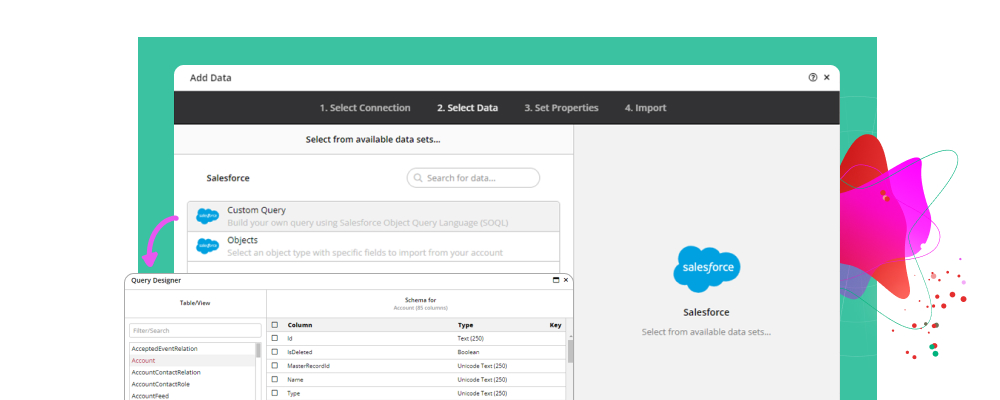Check the Name column checkbox
The width and height of the screenshot is (1000, 400).
(275, 380)
